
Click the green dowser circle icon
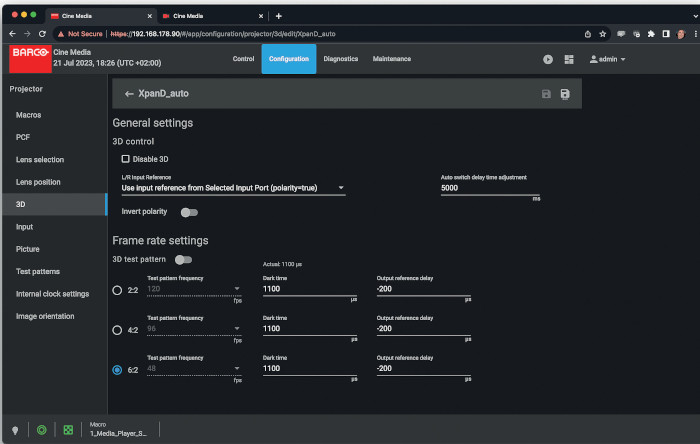coord(42,429)
